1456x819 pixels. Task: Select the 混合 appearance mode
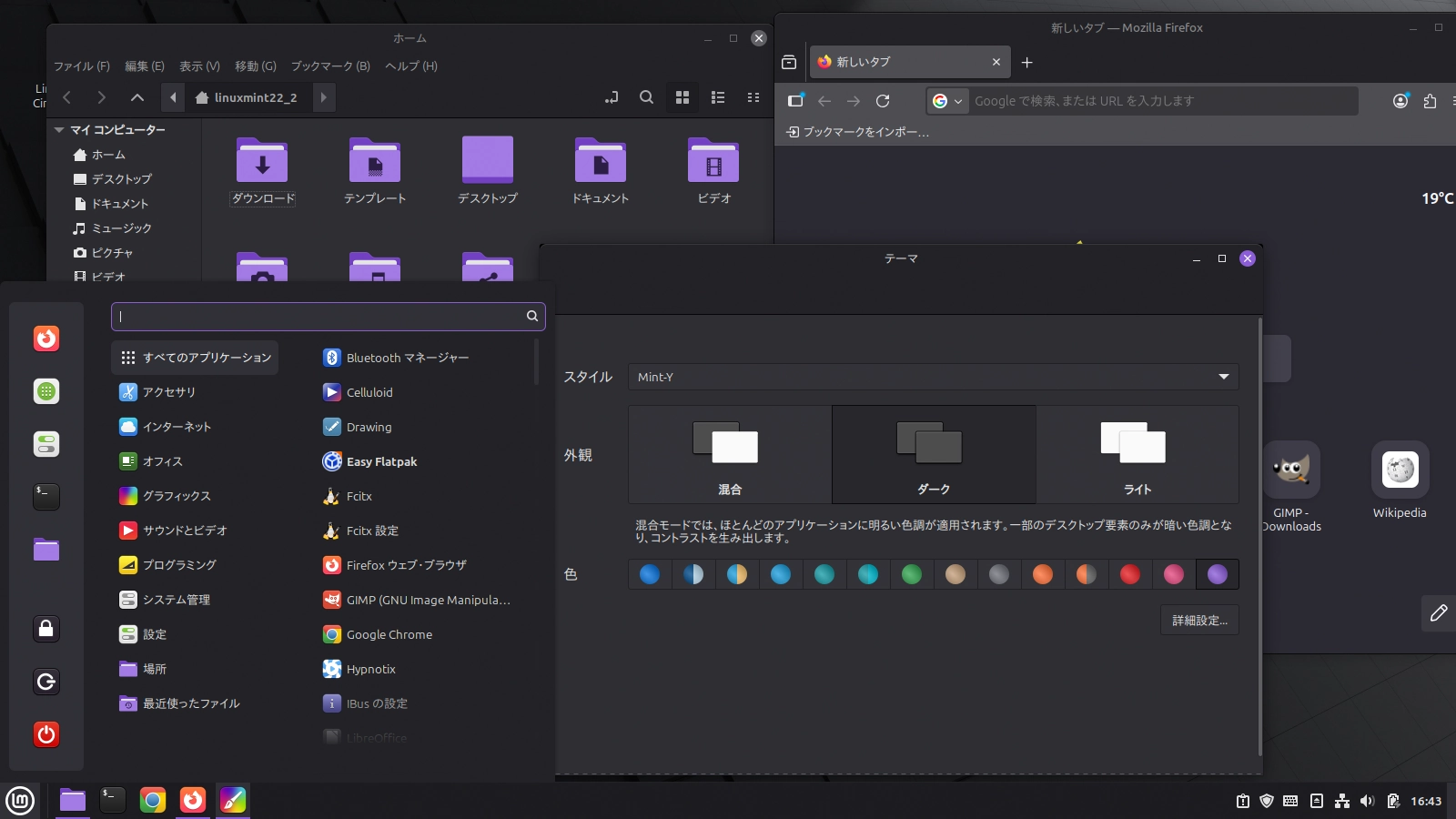(729, 453)
